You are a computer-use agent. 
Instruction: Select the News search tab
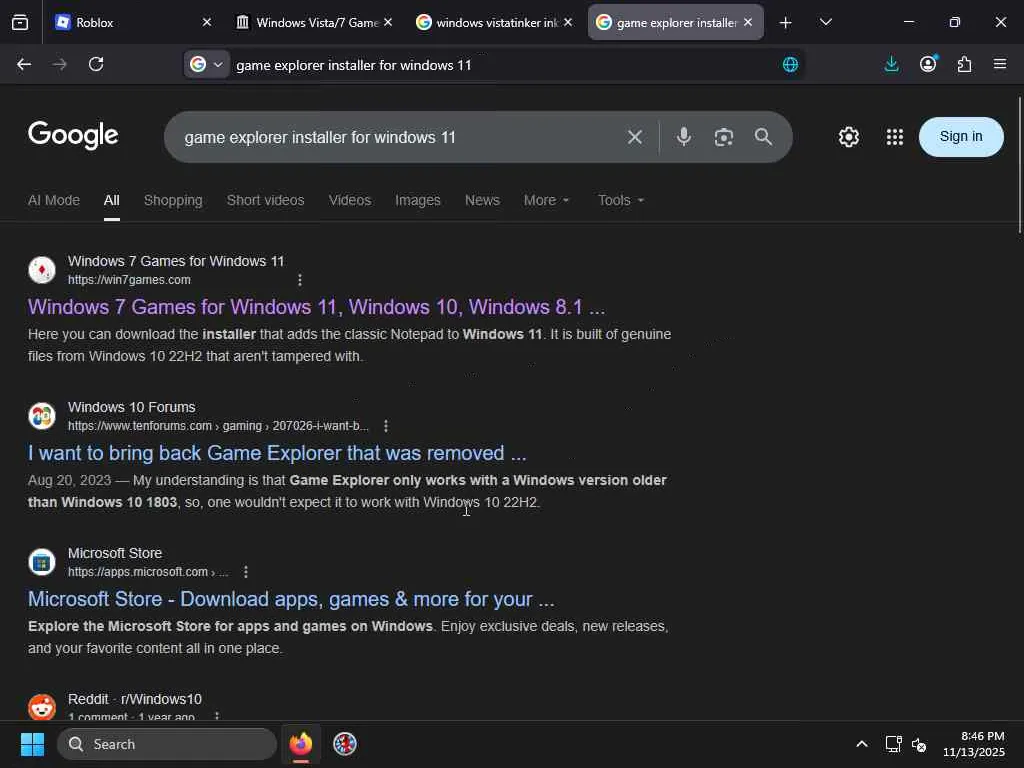coord(482,200)
